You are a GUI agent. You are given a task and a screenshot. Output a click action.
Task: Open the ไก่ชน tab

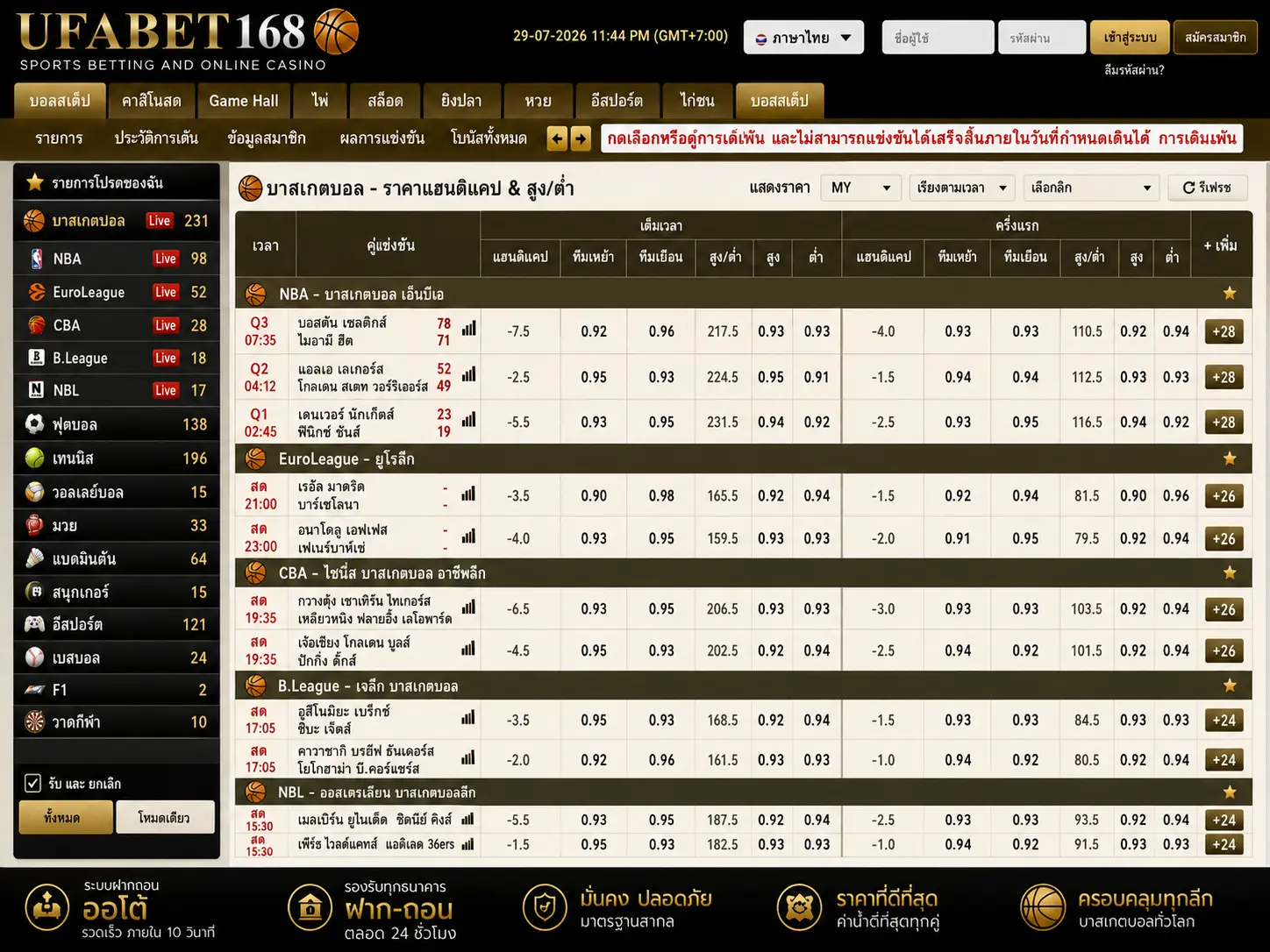coord(697,101)
